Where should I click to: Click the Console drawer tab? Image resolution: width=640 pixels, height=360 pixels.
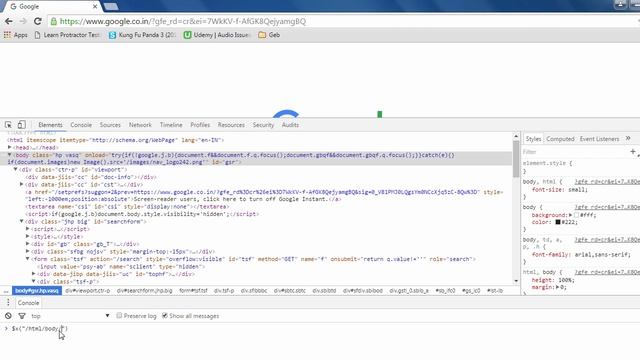tap(28, 303)
